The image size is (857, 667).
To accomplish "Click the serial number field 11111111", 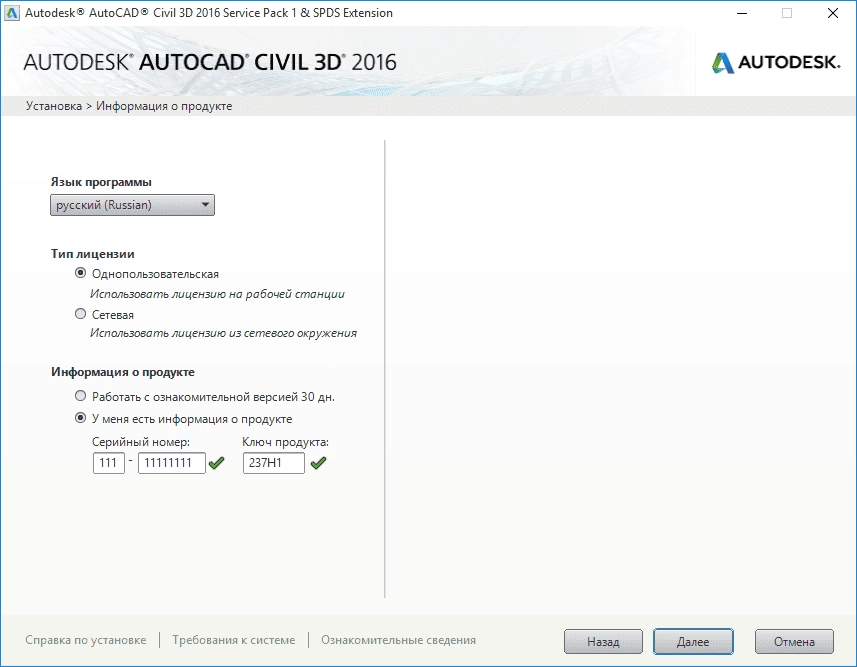I will coord(172,463).
